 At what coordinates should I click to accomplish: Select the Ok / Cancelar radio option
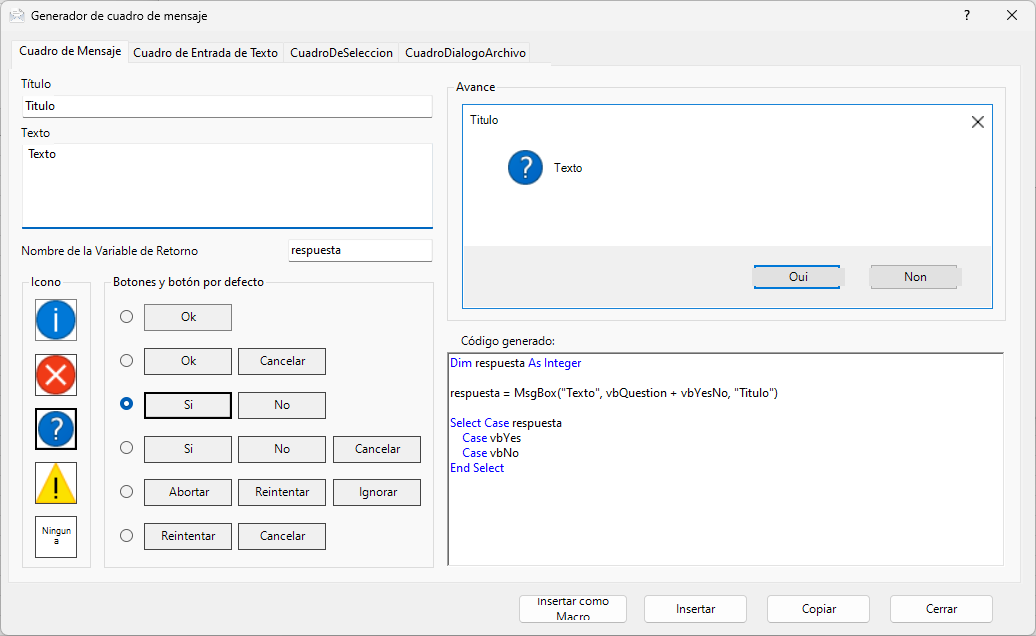[126, 361]
